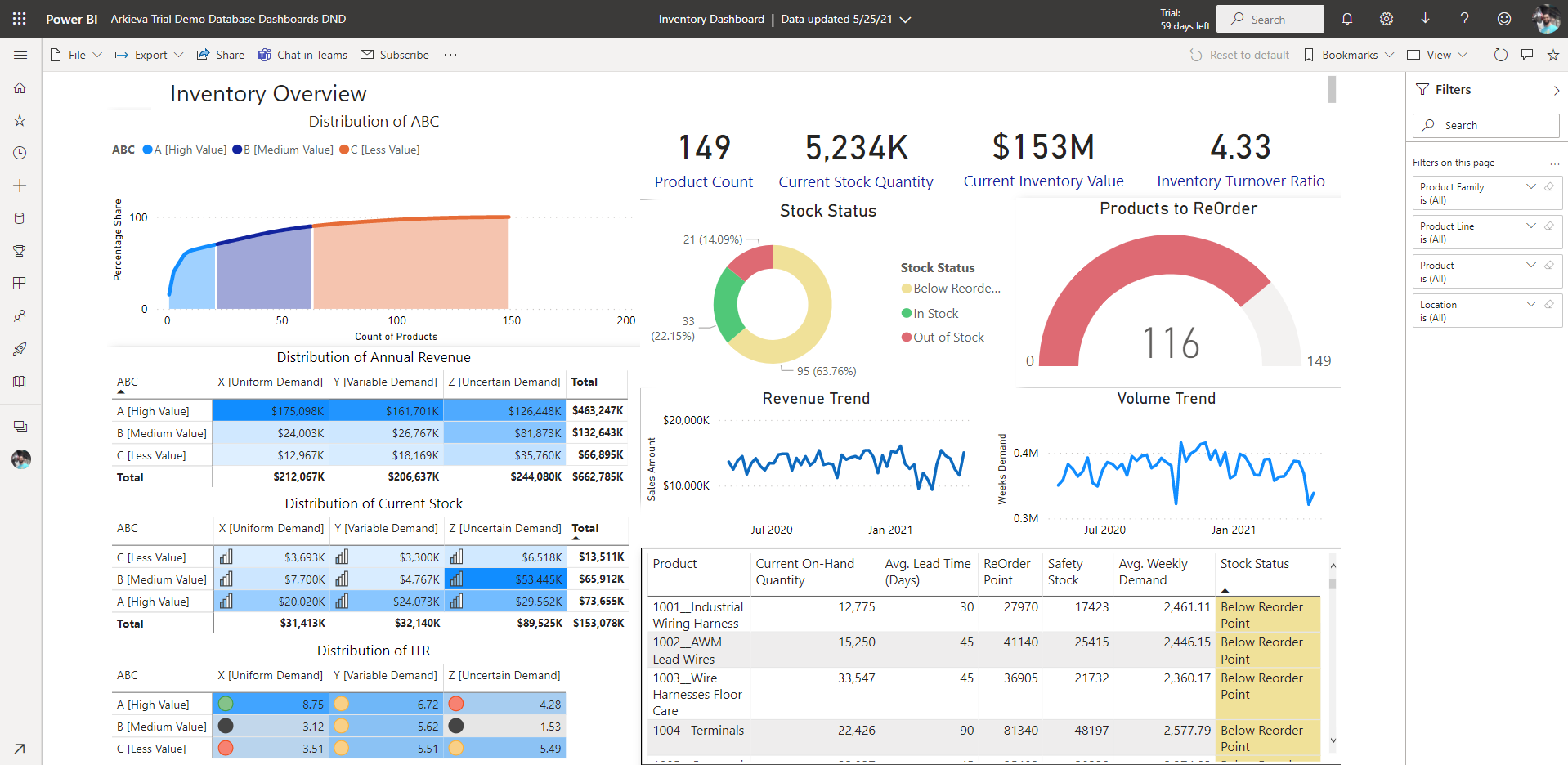
Task: Click 1001__Industrial Wiring Harness row
Action: click(x=985, y=615)
